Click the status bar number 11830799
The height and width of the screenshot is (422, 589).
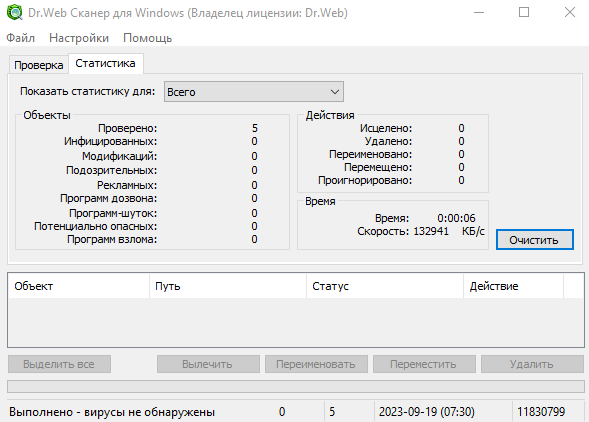tap(541, 412)
